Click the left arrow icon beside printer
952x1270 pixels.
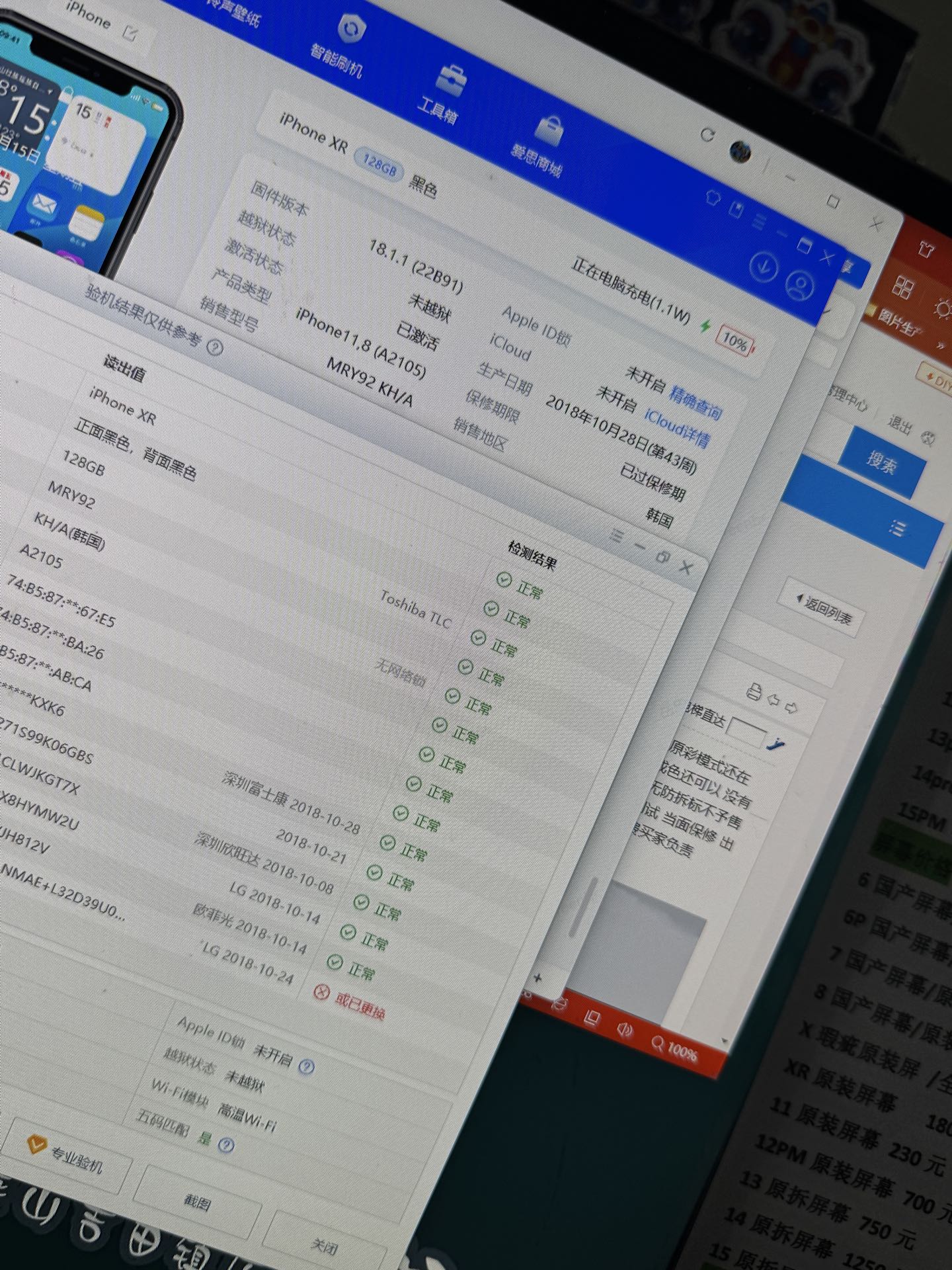(x=772, y=700)
